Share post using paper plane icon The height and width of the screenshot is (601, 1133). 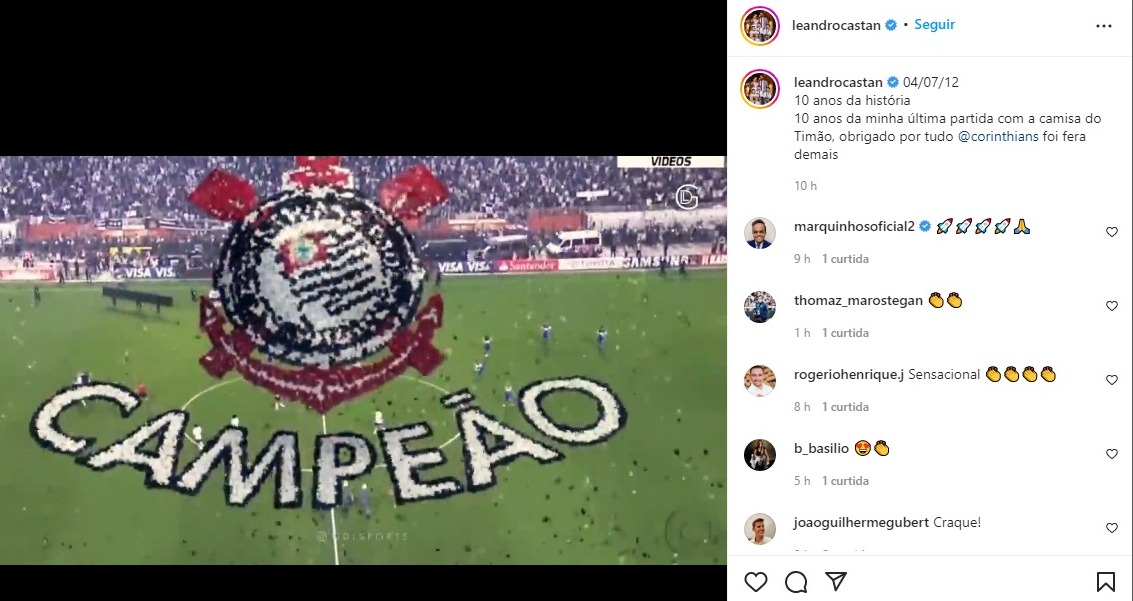[836, 581]
